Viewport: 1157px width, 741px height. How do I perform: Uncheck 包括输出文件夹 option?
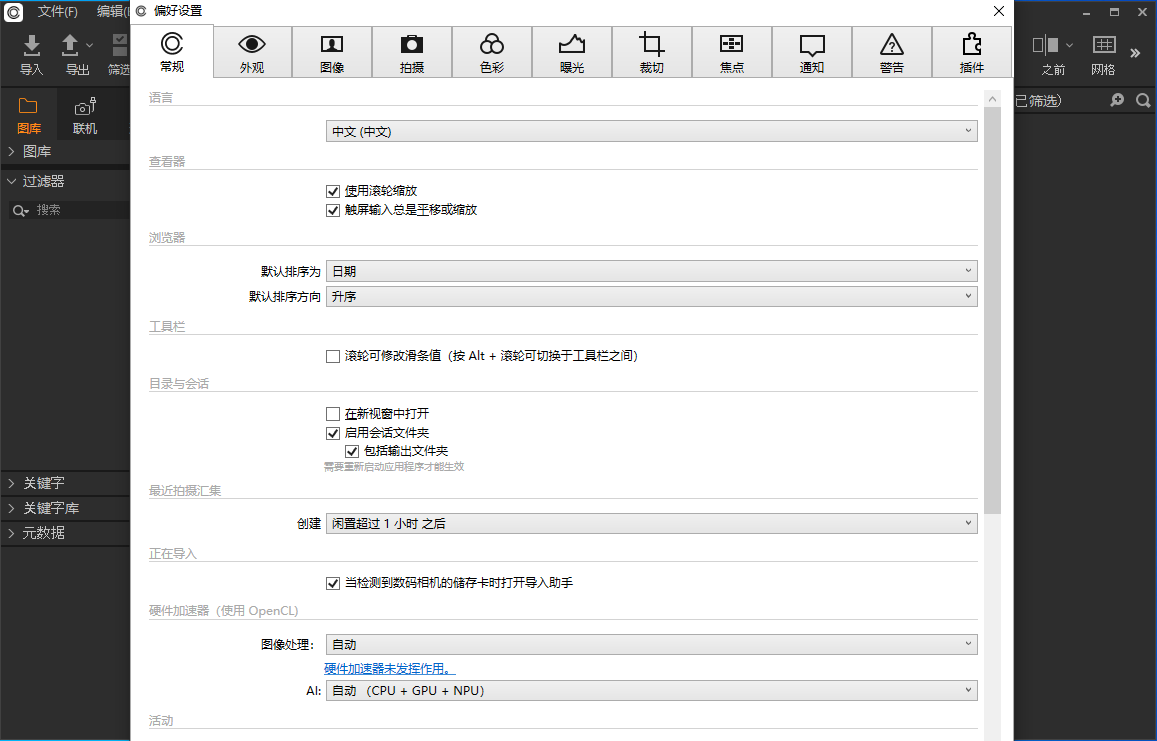point(352,451)
